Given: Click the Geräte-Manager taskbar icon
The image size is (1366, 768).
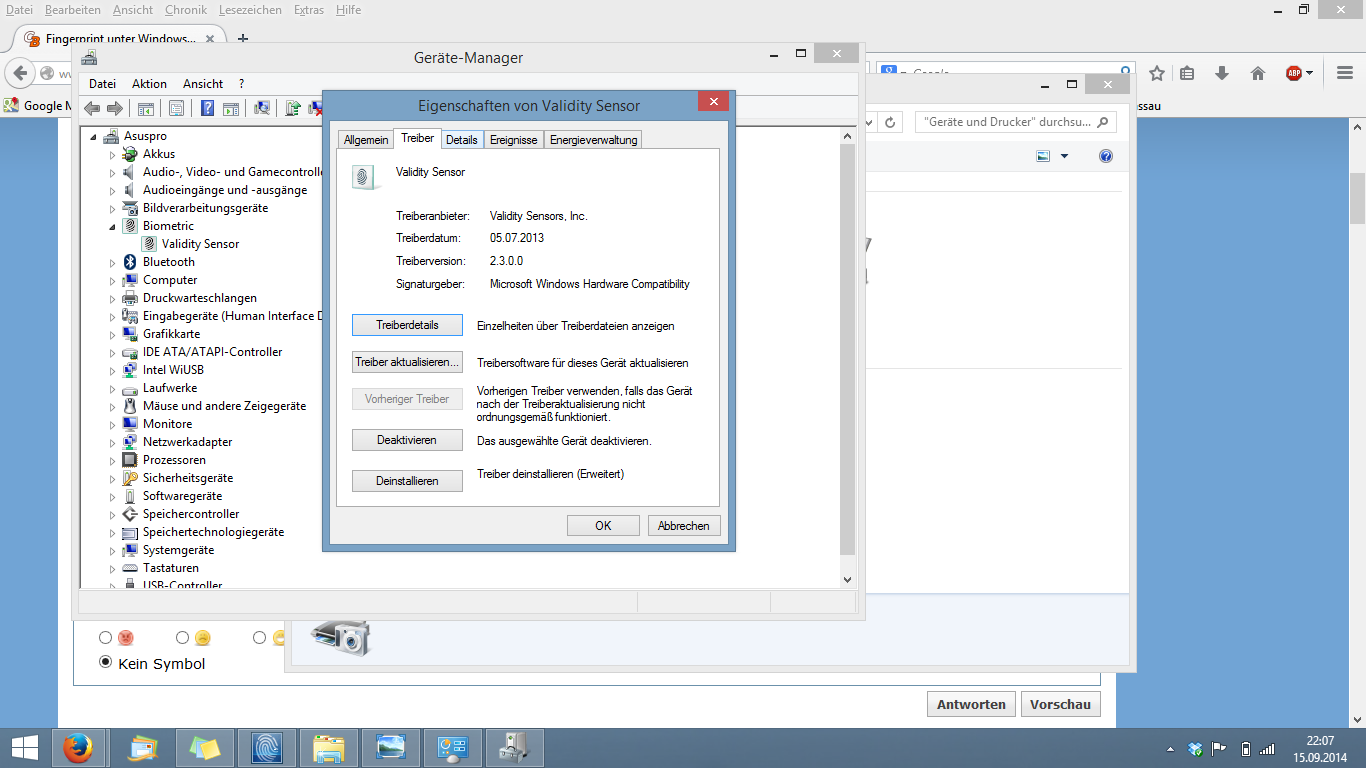Looking at the screenshot, I should [x=515, y=747].
